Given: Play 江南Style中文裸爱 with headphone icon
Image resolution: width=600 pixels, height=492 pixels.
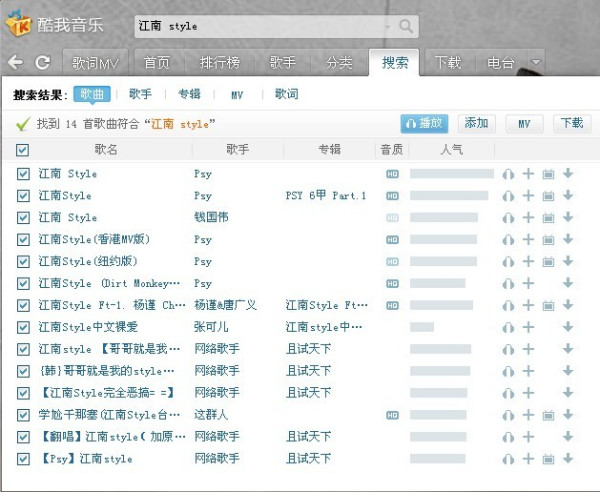Looking at the screenshot, I should pos(508,328).
